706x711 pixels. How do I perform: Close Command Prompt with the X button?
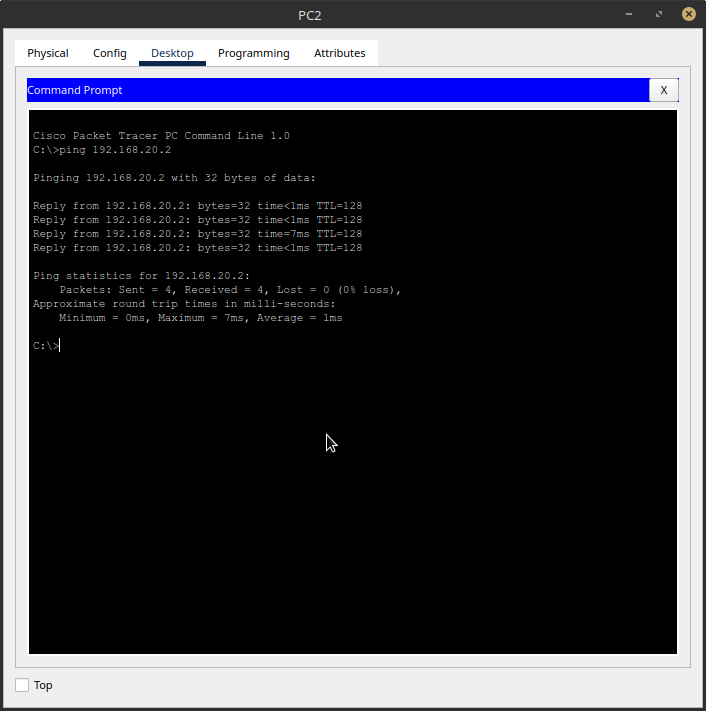coord(663,90)
